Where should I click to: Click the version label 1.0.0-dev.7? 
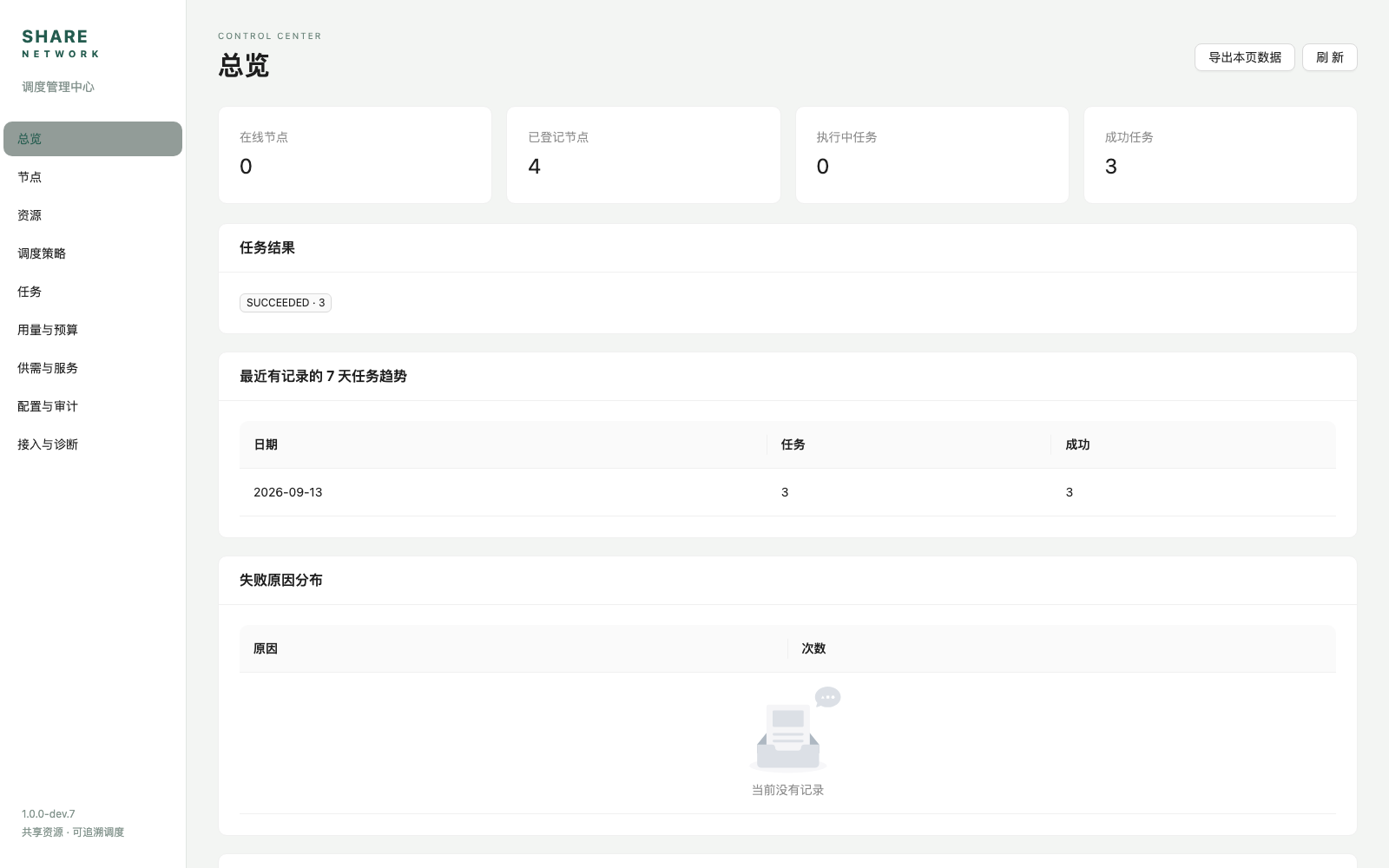tap(49, 814)
